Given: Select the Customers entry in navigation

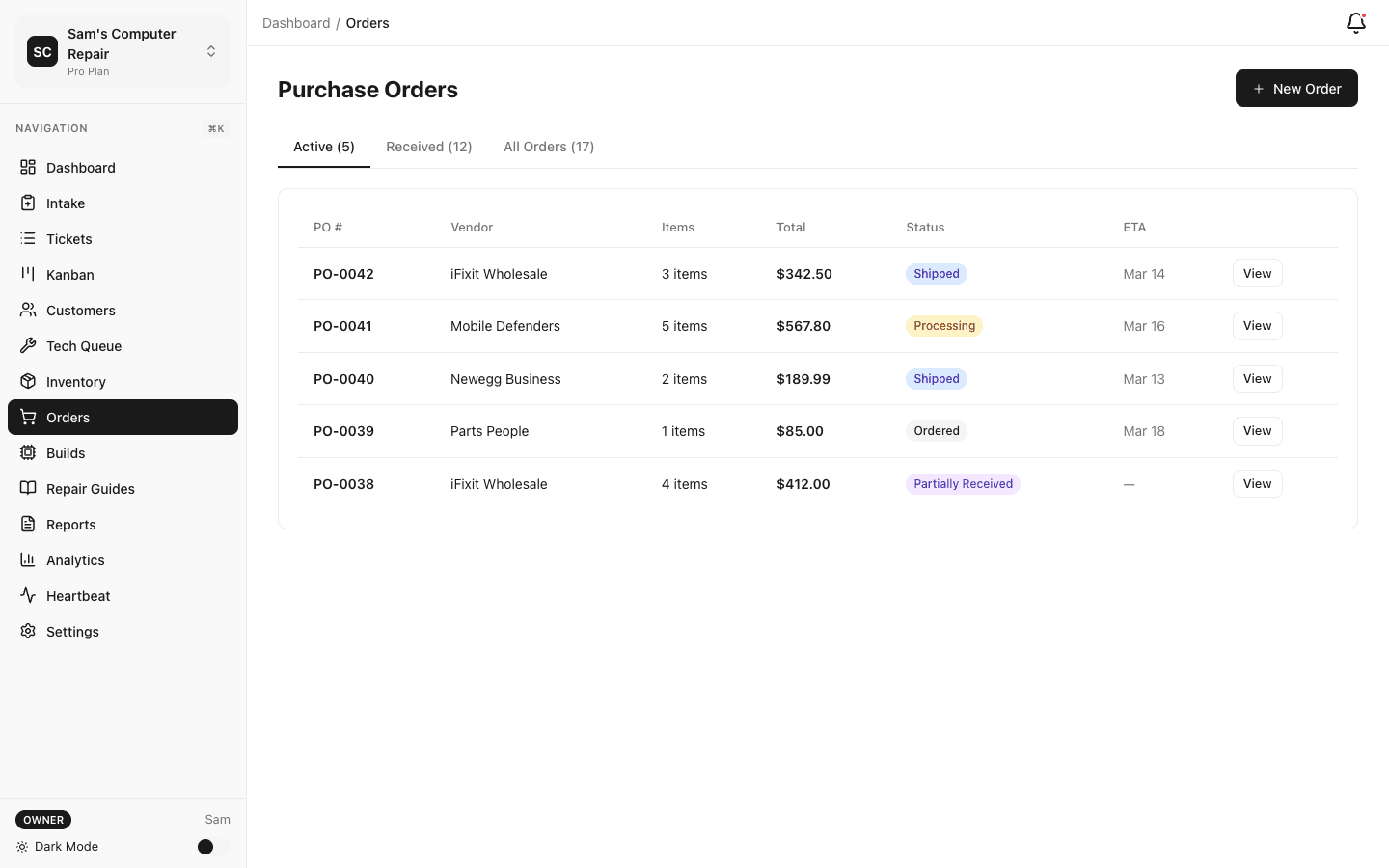Looking at the screenshot, I should 80,310.
